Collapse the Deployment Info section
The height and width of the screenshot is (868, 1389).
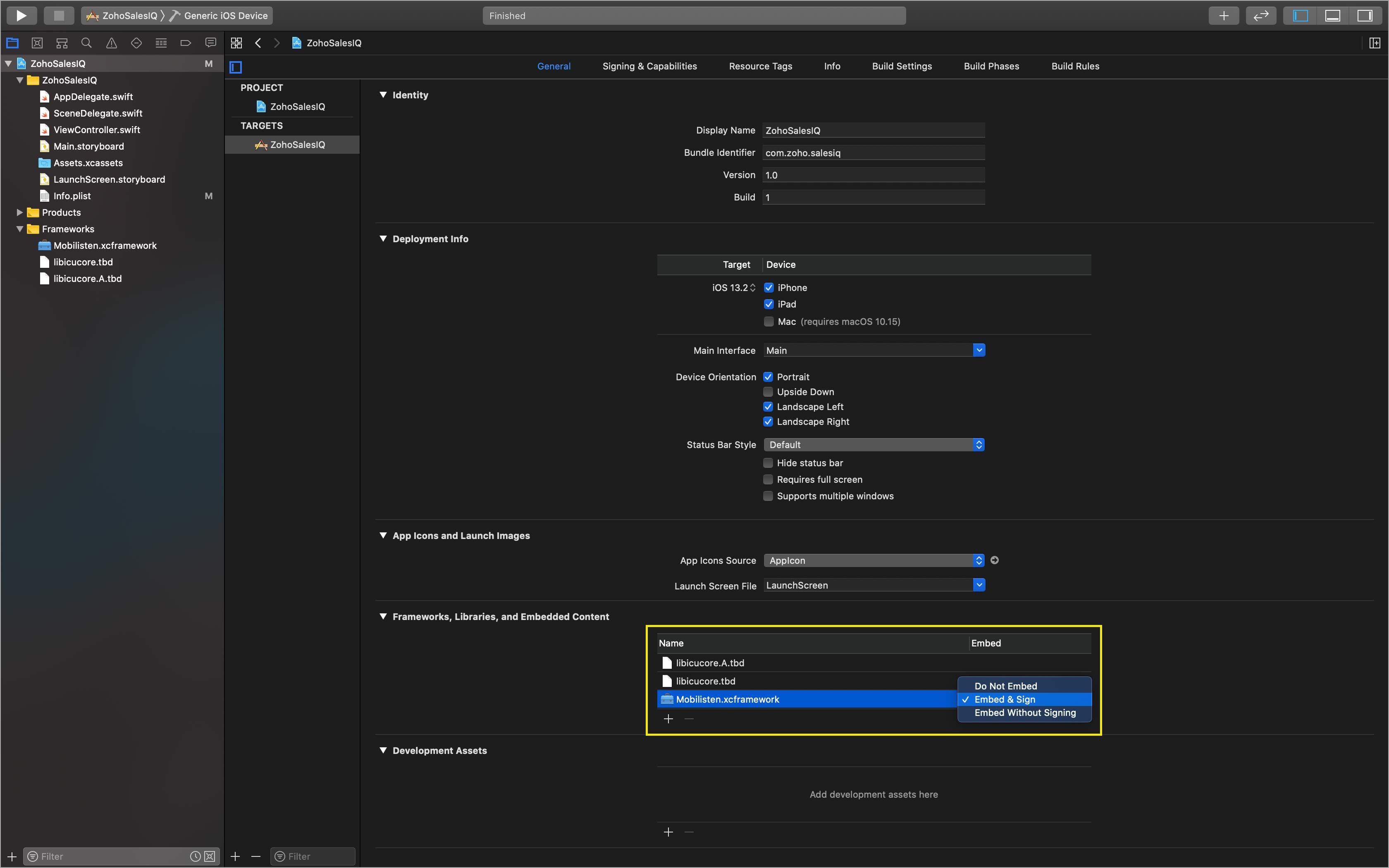click(x=383, y=239)
